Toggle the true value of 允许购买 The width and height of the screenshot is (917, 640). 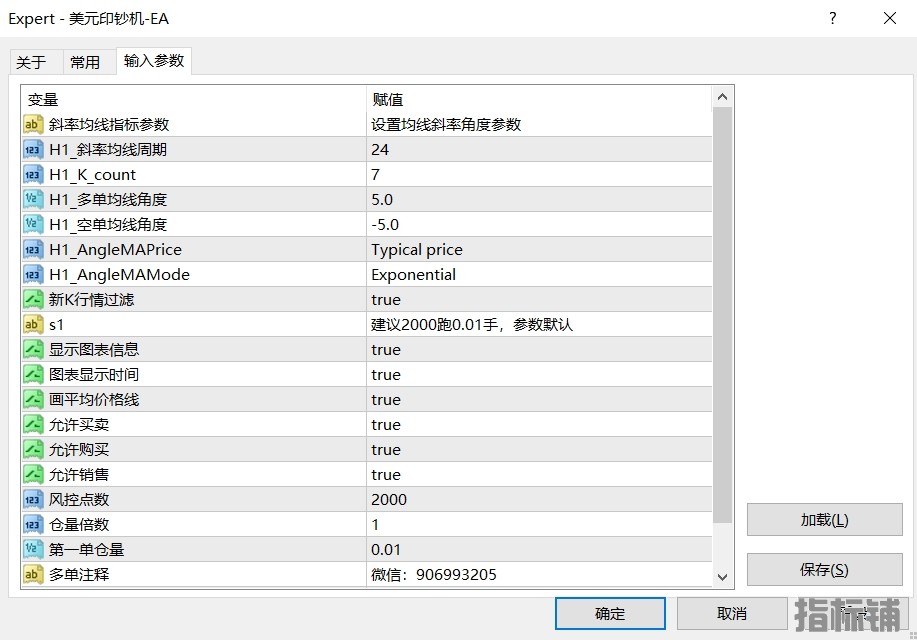pyautogui.click(x=539, y=450)
